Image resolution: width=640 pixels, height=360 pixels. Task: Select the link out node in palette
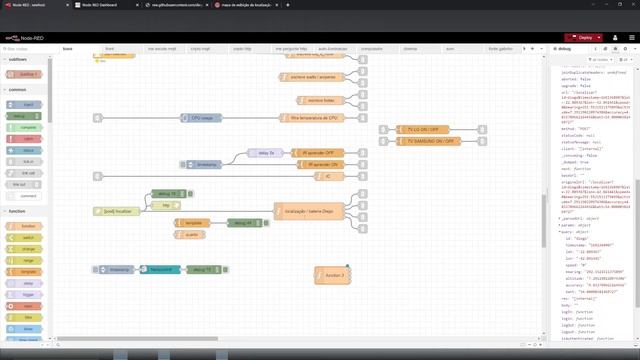(24, 185)
